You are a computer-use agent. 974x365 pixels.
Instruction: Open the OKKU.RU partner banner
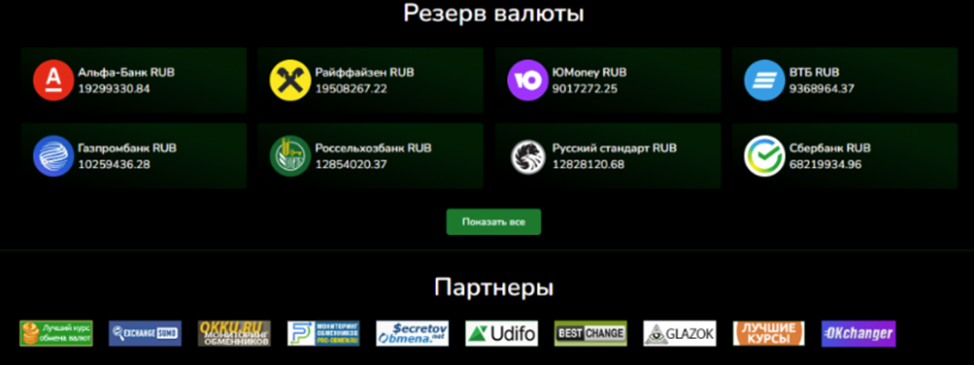click(234, 333)
